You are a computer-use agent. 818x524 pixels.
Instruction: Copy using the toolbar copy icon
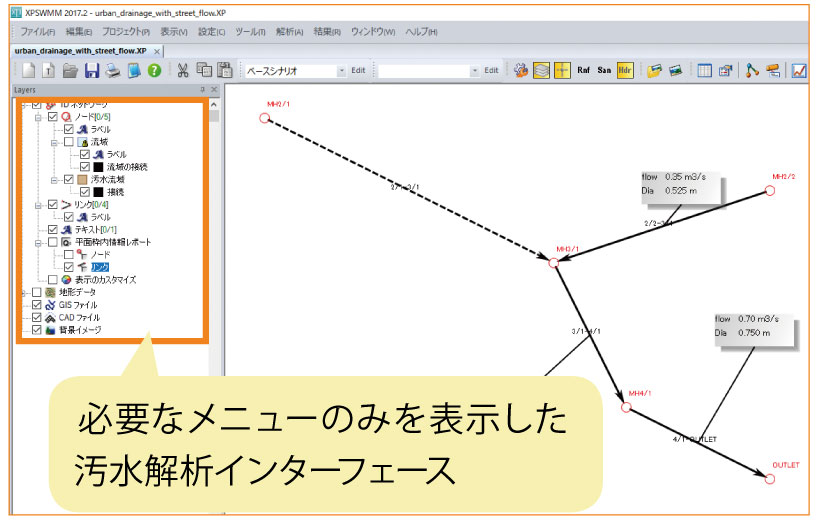204,70
